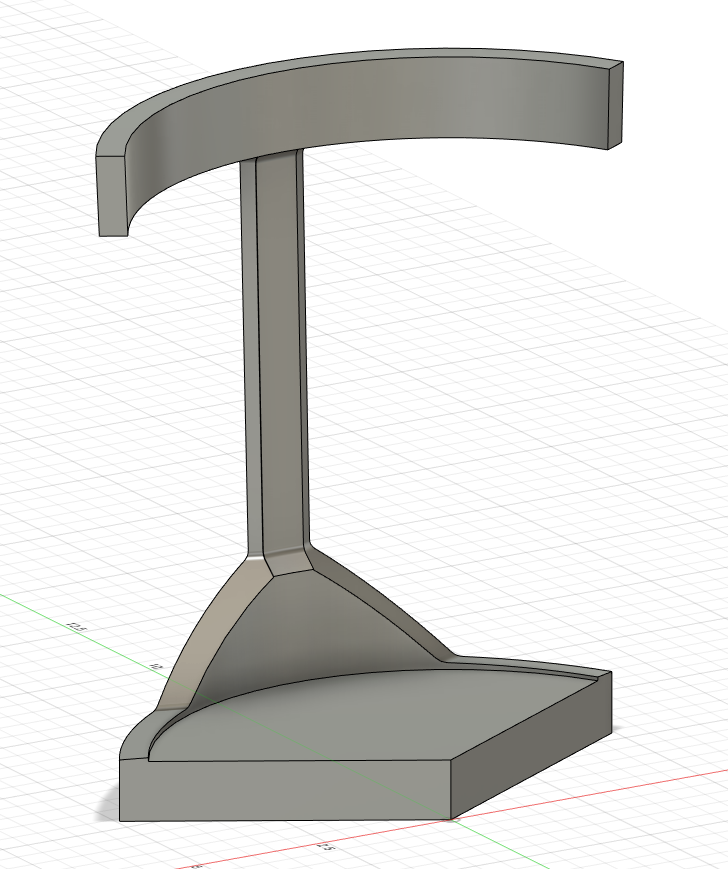Select the arc's flat left end face

point(112,195)
